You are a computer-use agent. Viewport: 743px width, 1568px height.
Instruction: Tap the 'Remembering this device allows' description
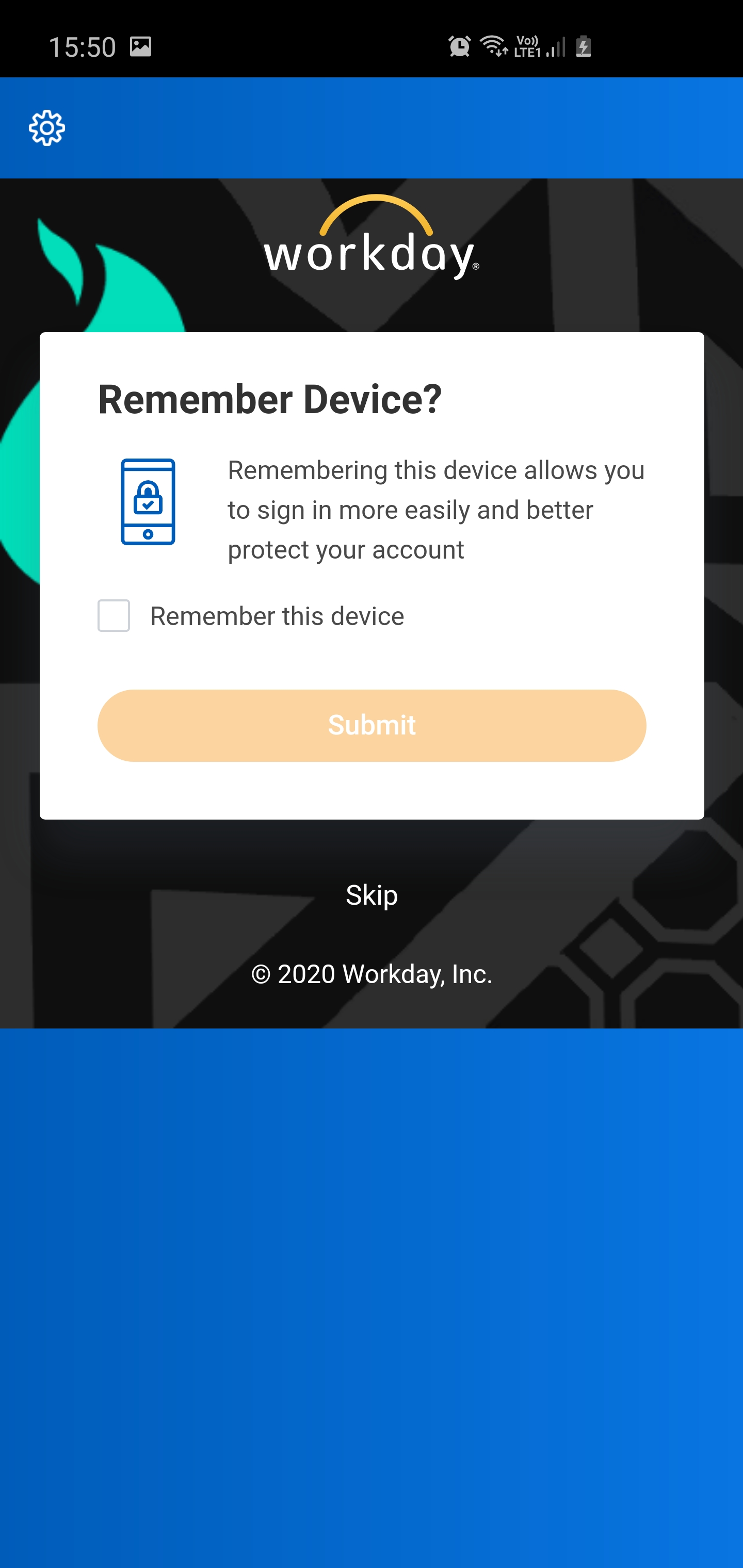click(x=436, y=510)
